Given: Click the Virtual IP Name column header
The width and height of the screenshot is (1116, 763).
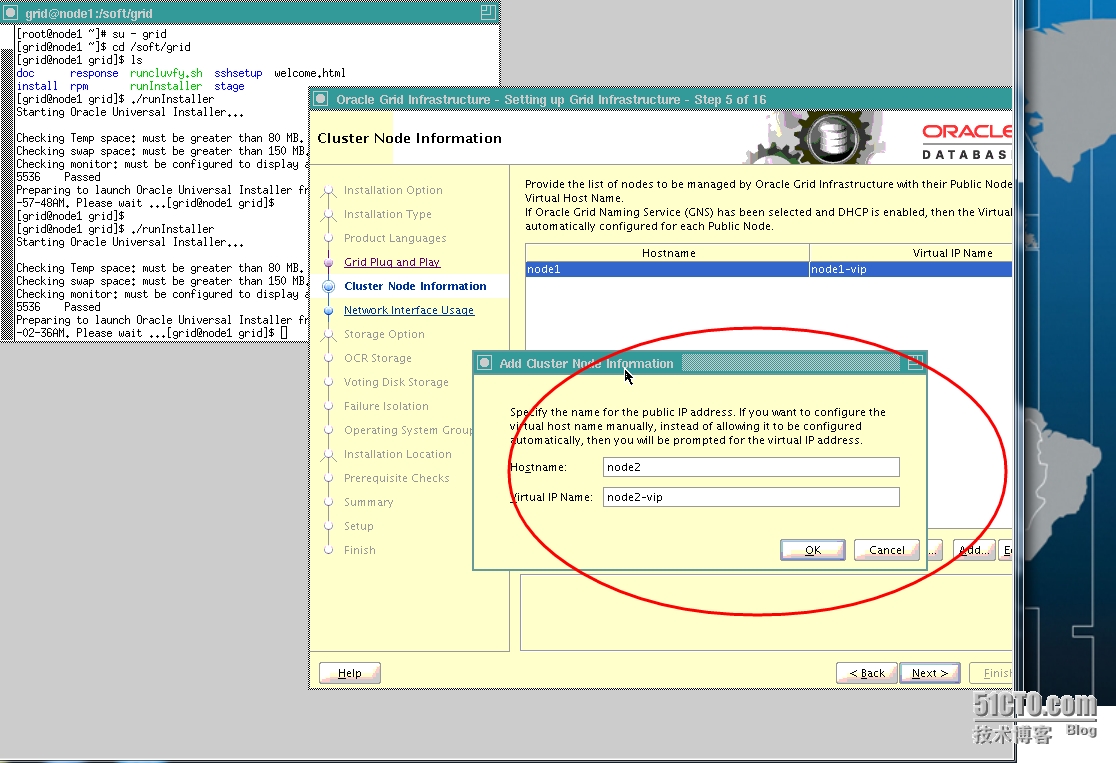Looking at the screenshot, I should point(911,253).
